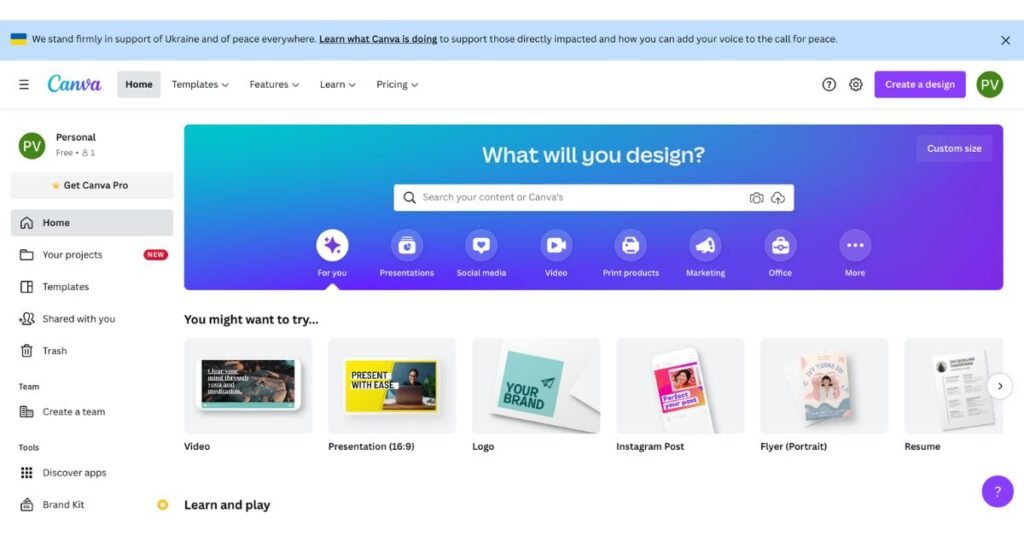Viewport: 1024px width, 536px height.
Task: Open the Print products category icon
Action: (x=631, y=245)
